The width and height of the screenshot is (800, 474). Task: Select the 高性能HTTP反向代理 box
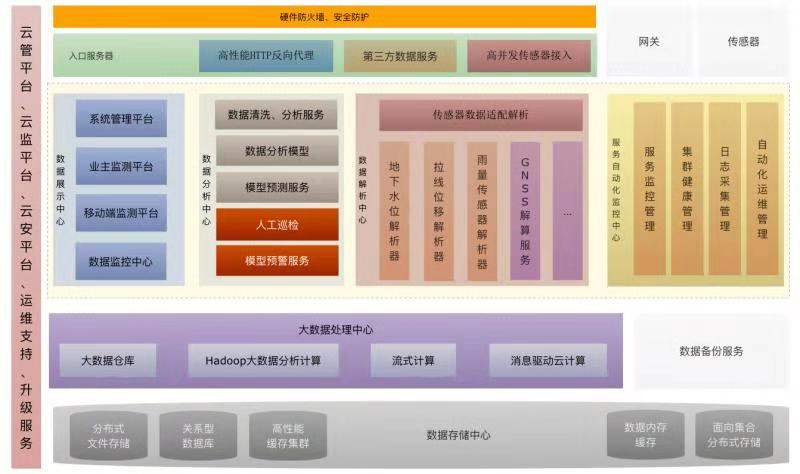pyautogui.click(x=265, y=56)
